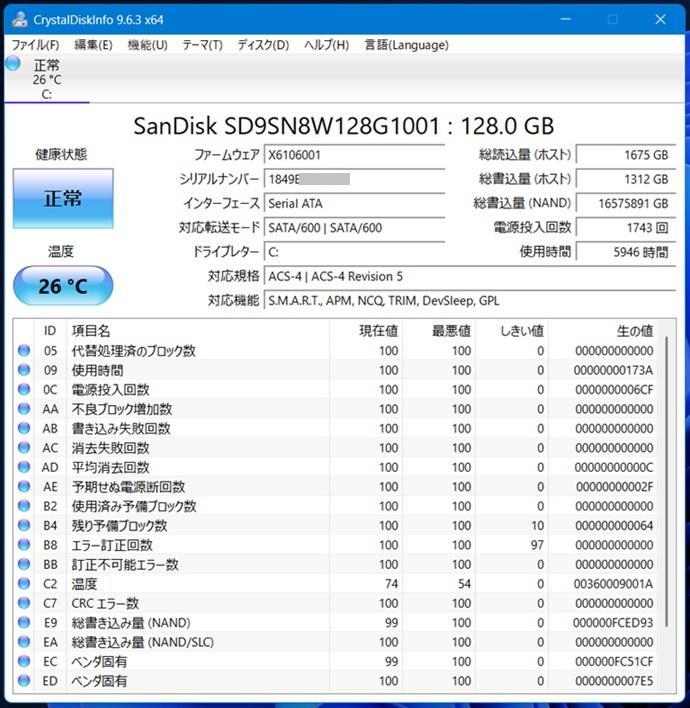
Task: Minimize the CrystalDiskInfo window
Action: 565,19
